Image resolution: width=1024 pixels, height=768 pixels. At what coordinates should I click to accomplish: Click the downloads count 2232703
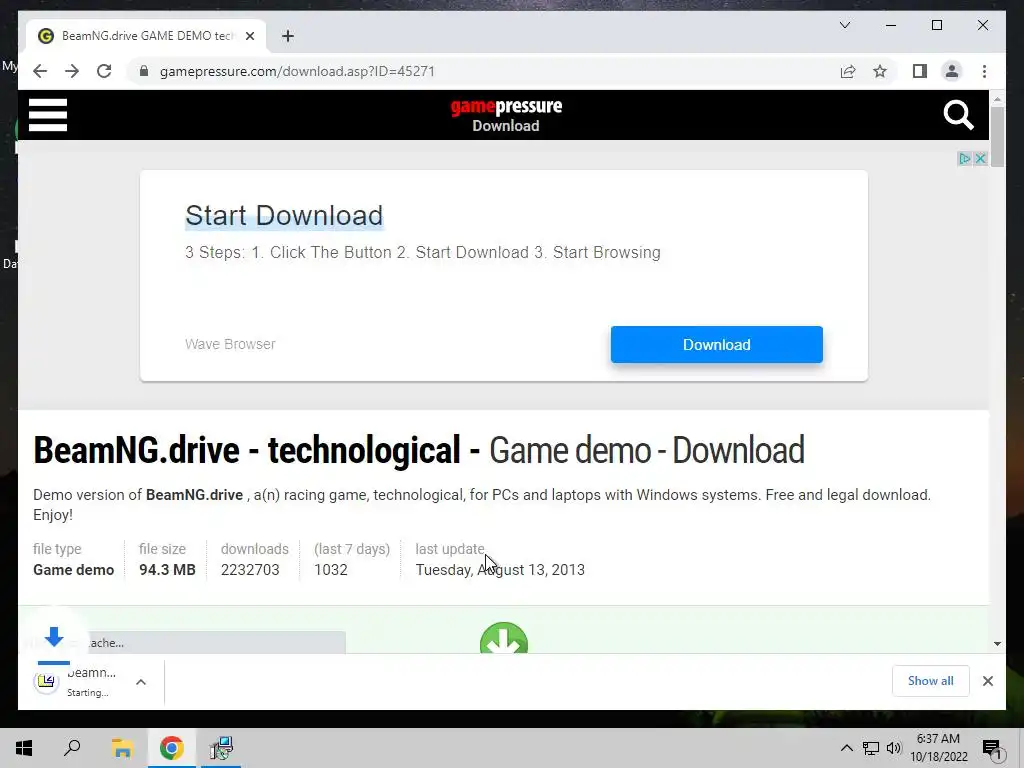click(x=250, y=569)
